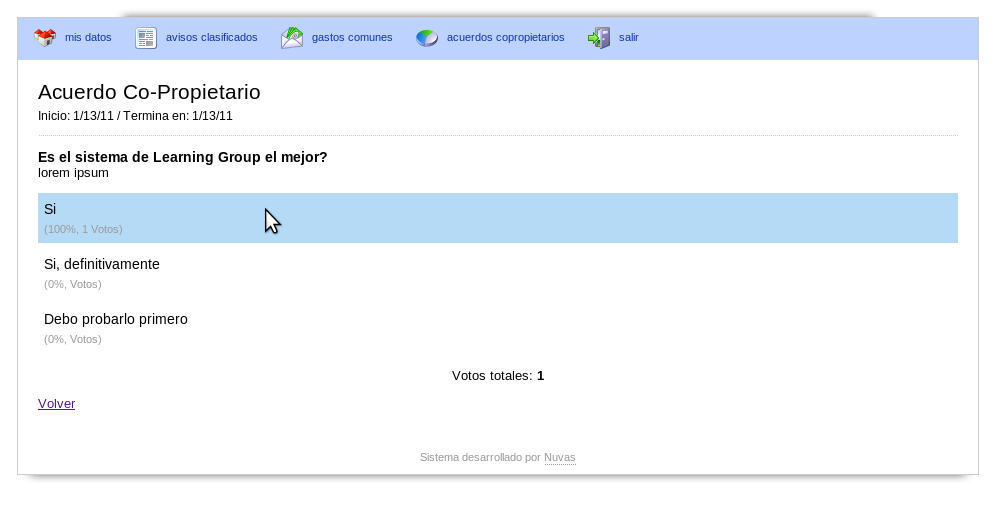Viewport: 1003px width, 510px height.
Task: Open acuerdos copropietarios menu link
Action: pyautogui.click(x=505, y=38)
